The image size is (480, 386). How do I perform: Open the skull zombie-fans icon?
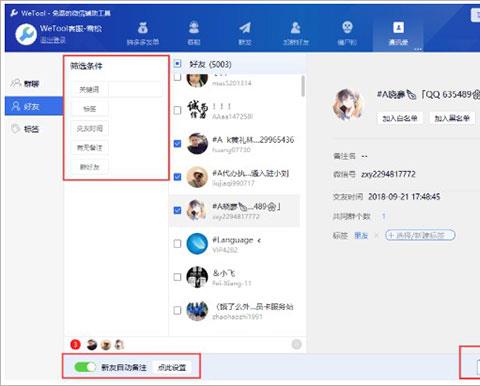click(x=347, y=27)
